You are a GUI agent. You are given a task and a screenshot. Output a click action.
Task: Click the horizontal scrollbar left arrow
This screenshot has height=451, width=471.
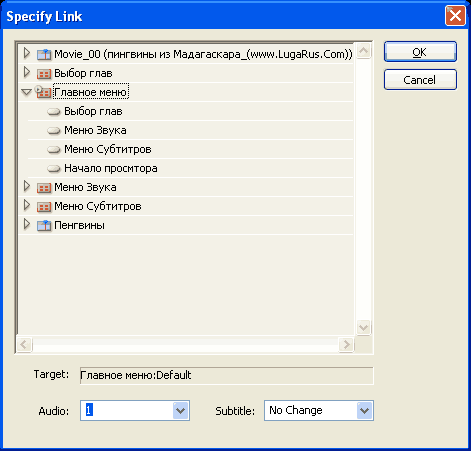pyautogui.click(x=24, y=344)
